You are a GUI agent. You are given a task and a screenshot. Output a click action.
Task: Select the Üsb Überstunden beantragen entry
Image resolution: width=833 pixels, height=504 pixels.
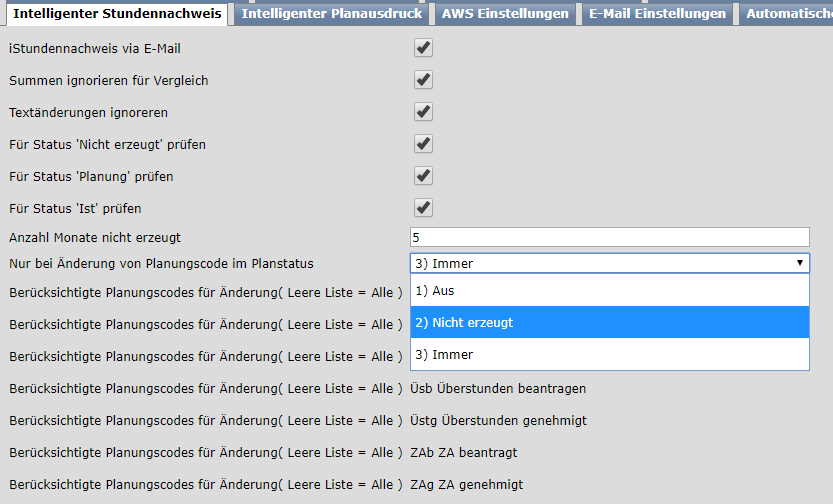click(498, 388)
